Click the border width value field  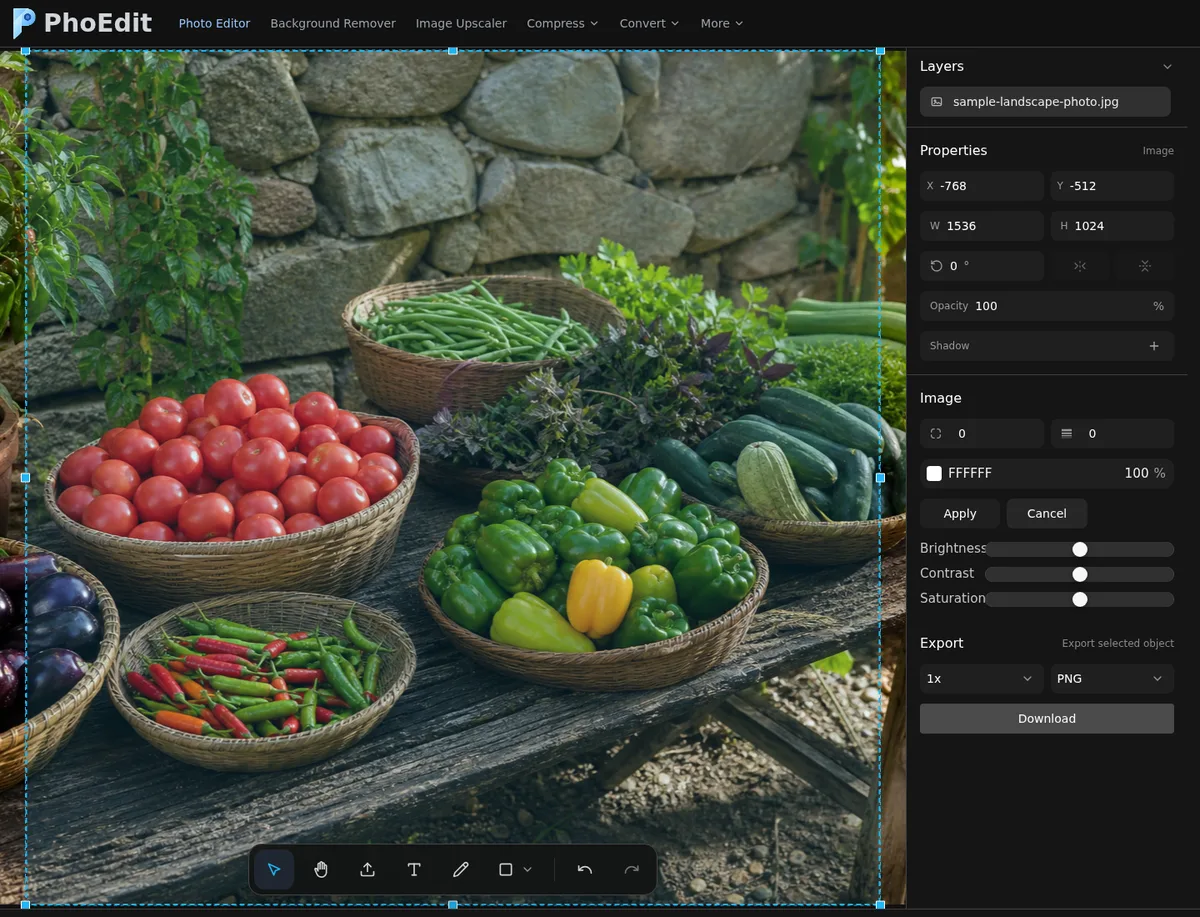click(x=1112, y=434)
